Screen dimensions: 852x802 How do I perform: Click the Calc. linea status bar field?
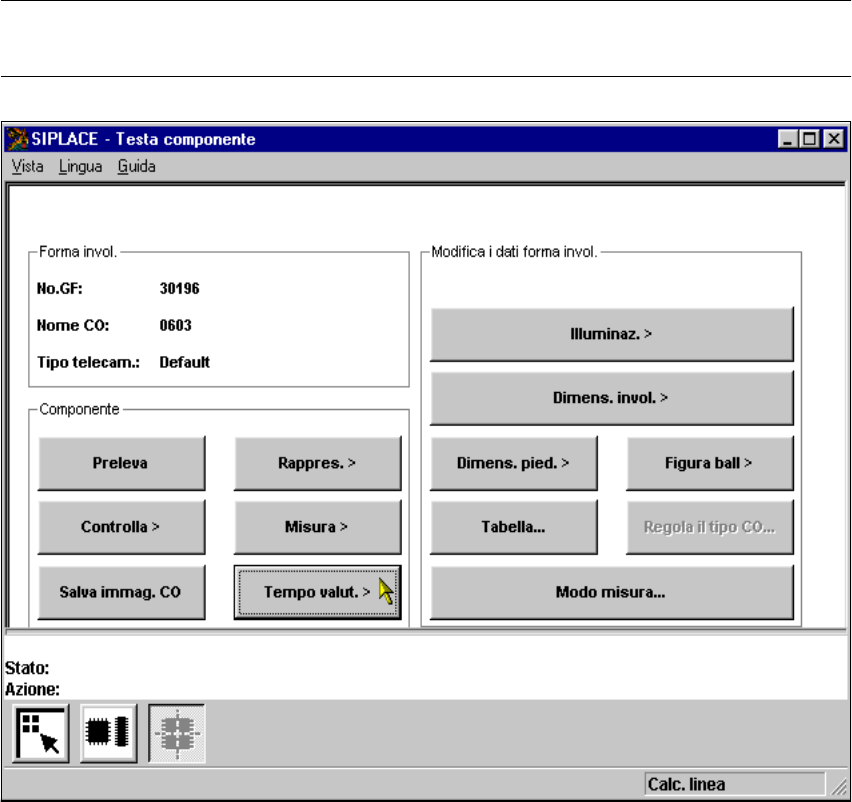pos(733,784)
